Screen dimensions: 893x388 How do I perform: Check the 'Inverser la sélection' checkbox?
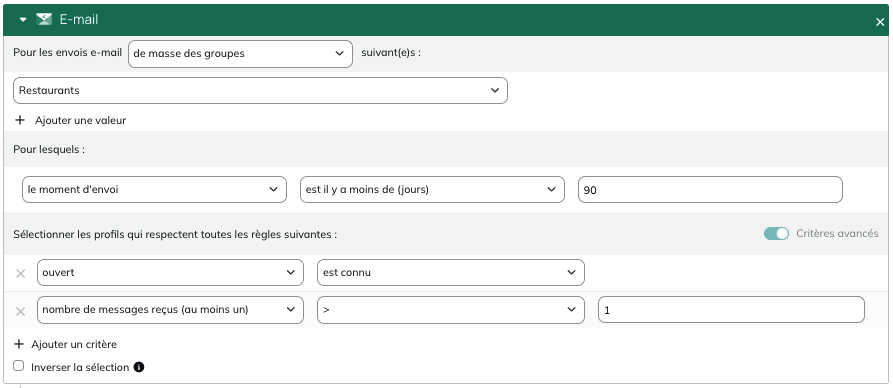[x=19, y=366]
